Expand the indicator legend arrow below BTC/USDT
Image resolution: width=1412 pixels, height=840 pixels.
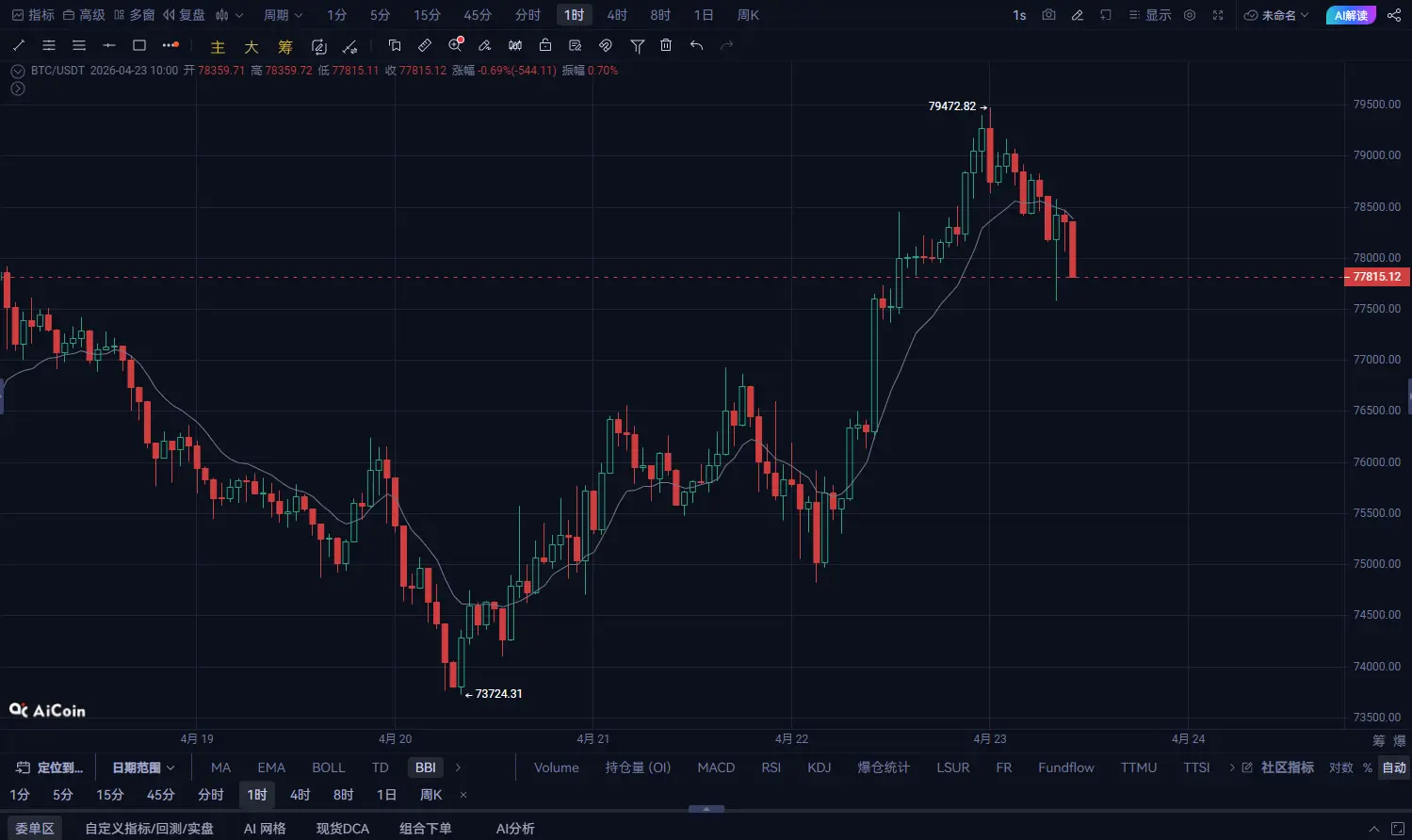point(18,89)
